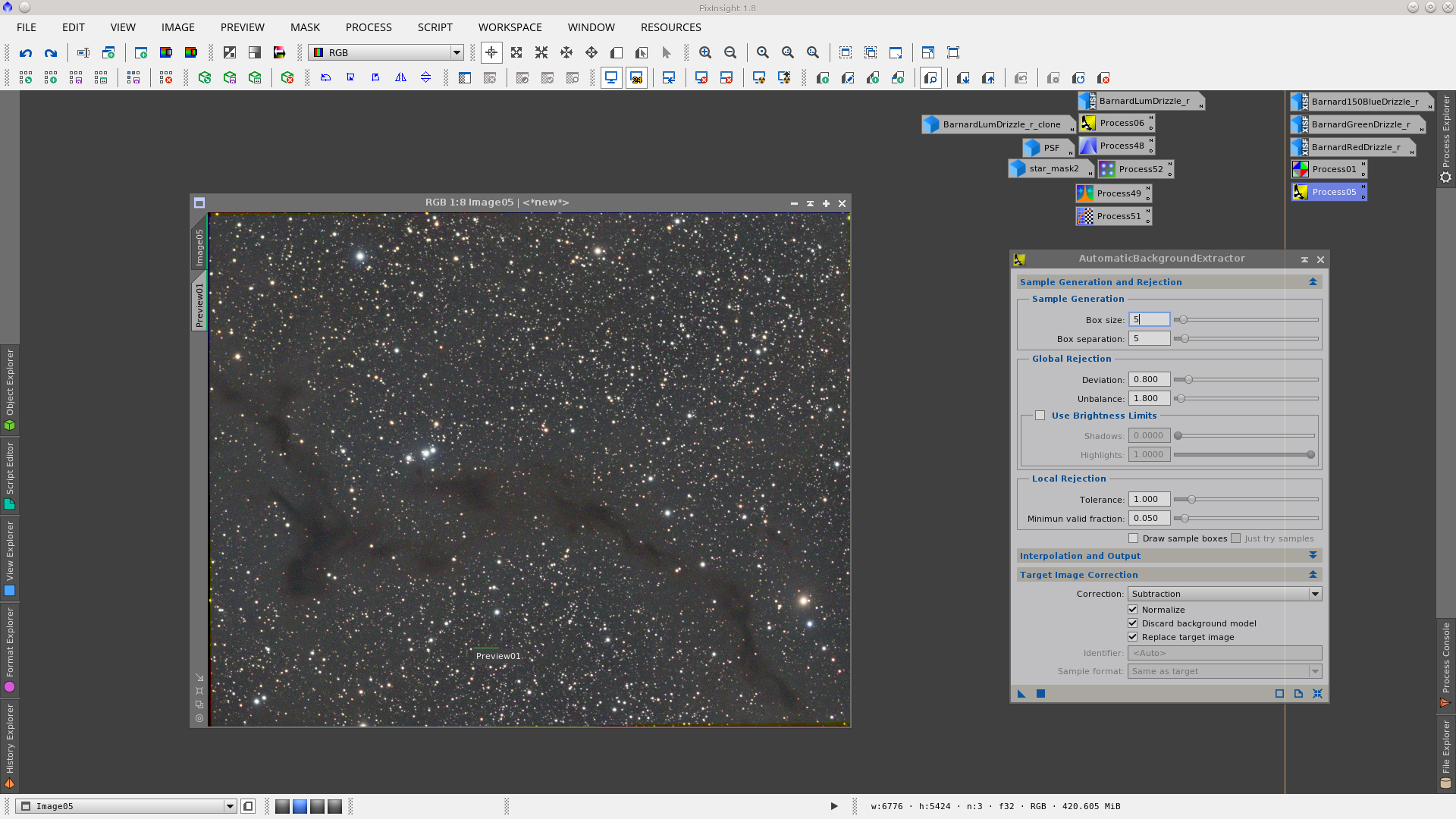Click the Box separation input field
Screen dimensions: 1456x819
tap(1149, 339)
